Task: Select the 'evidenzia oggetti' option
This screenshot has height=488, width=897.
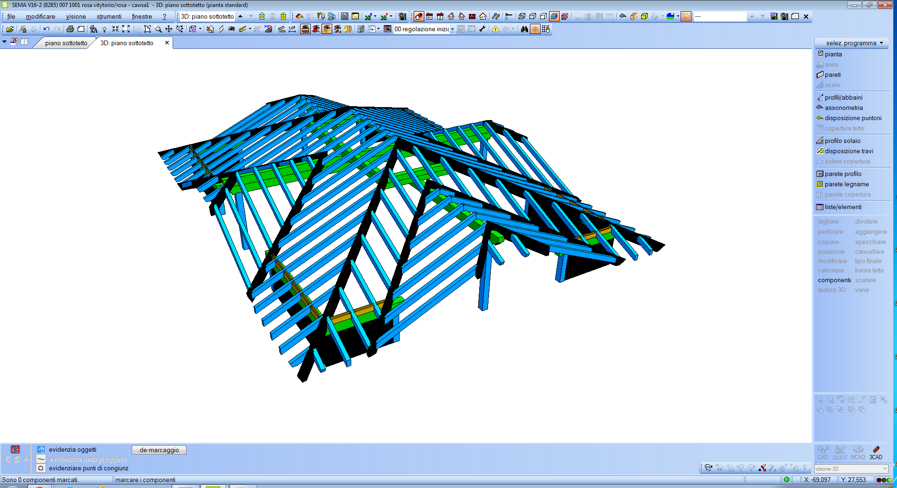Action: tap(72, 450)
